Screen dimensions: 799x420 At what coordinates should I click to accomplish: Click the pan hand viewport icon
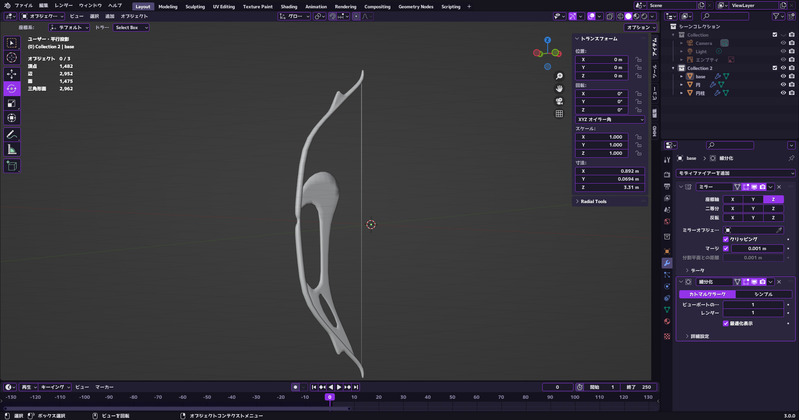click(x=559, y=88)
